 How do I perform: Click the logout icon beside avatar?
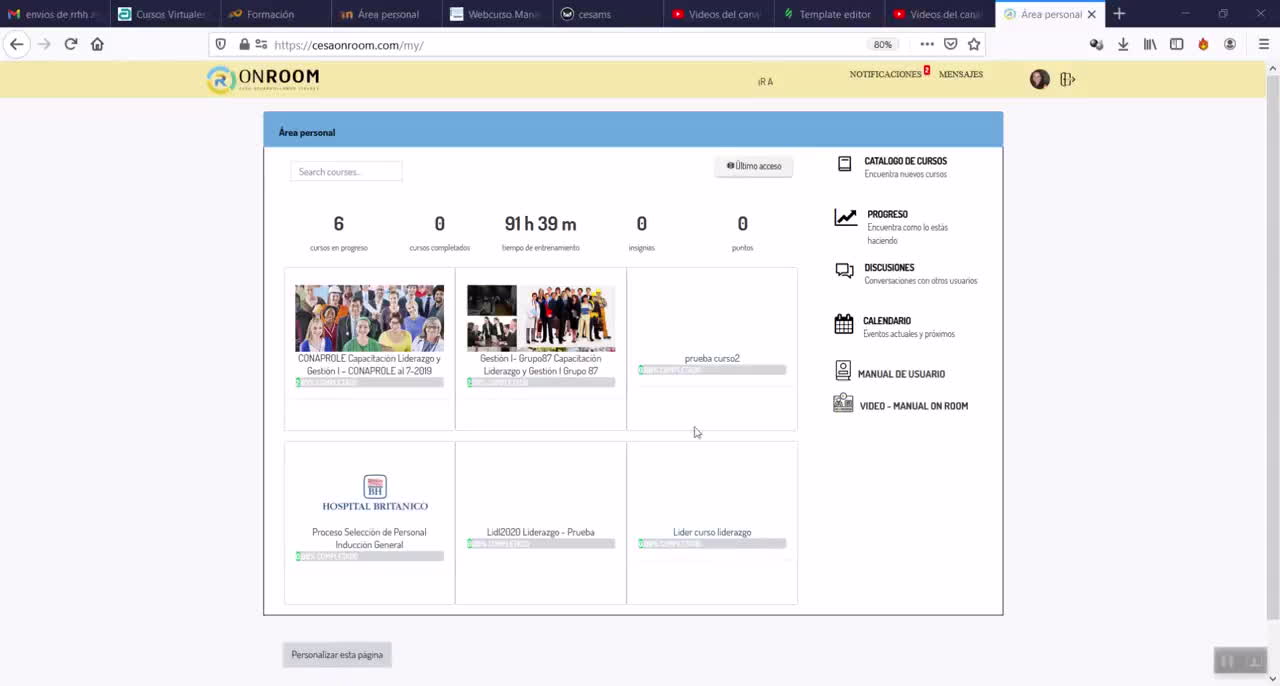click(x=1067, y=80)
